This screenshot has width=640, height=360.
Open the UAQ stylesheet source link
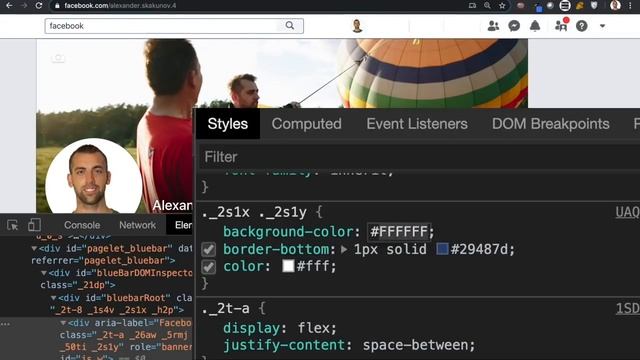627,212
